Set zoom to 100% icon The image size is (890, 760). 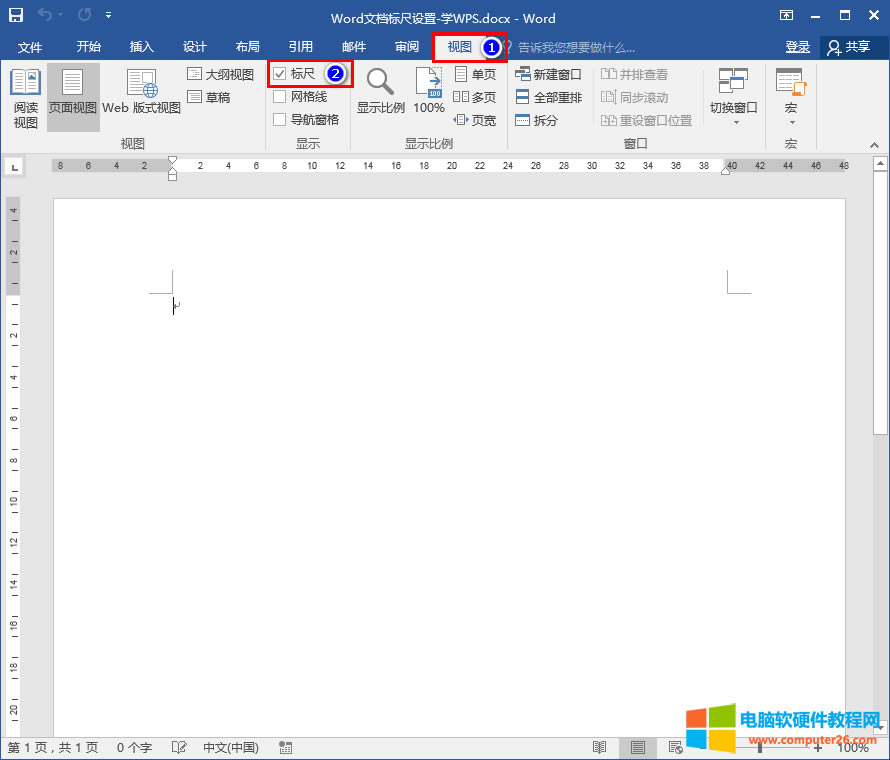(x=429, y=90)
